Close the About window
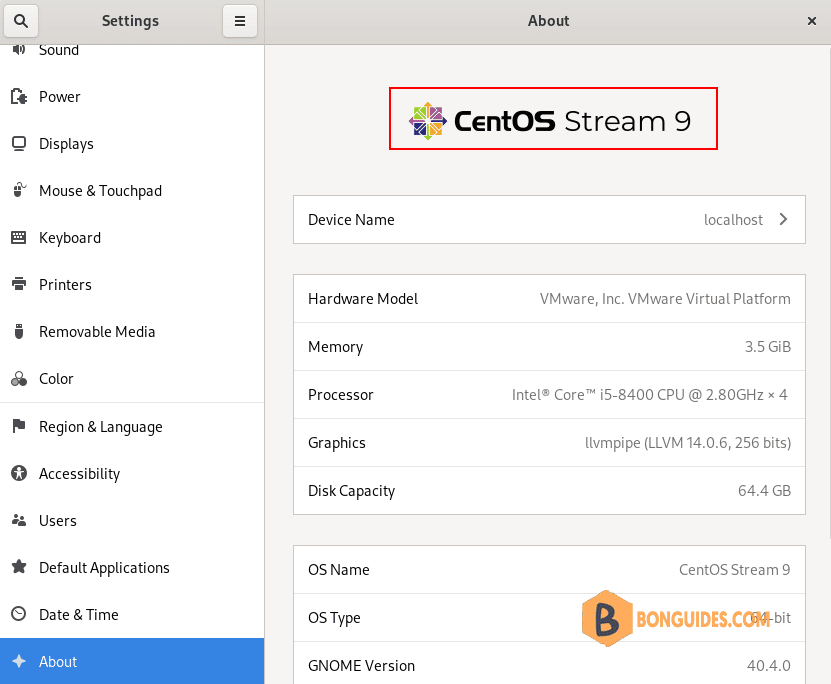The height and width of the screenshot is (684, 831). (811, 21)
